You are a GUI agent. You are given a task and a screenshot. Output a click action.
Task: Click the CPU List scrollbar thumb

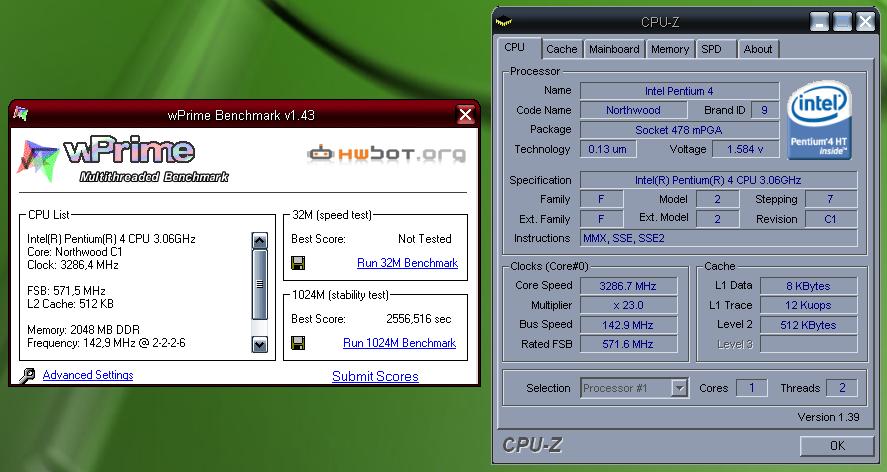click(x=260, y=284)
